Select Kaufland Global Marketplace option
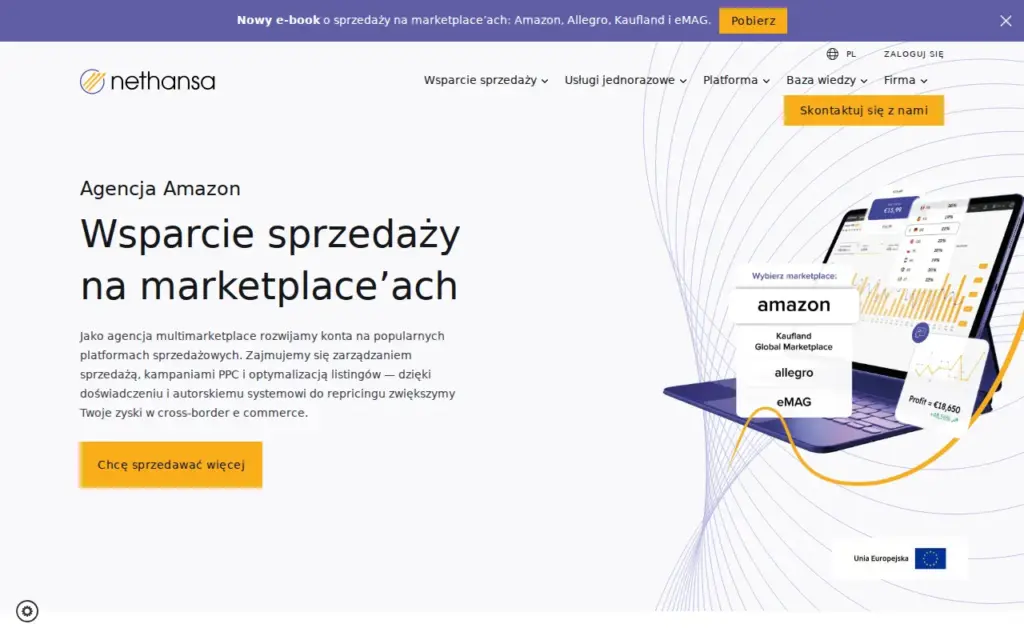1024x640 pixels. [x=793, y=342]
